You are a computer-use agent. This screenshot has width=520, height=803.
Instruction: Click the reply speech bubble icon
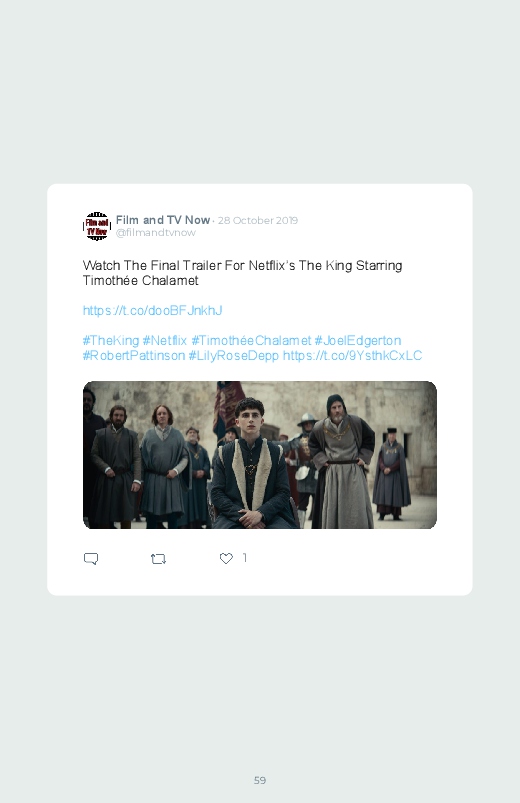pyautogui.click(x=91, y=559)
